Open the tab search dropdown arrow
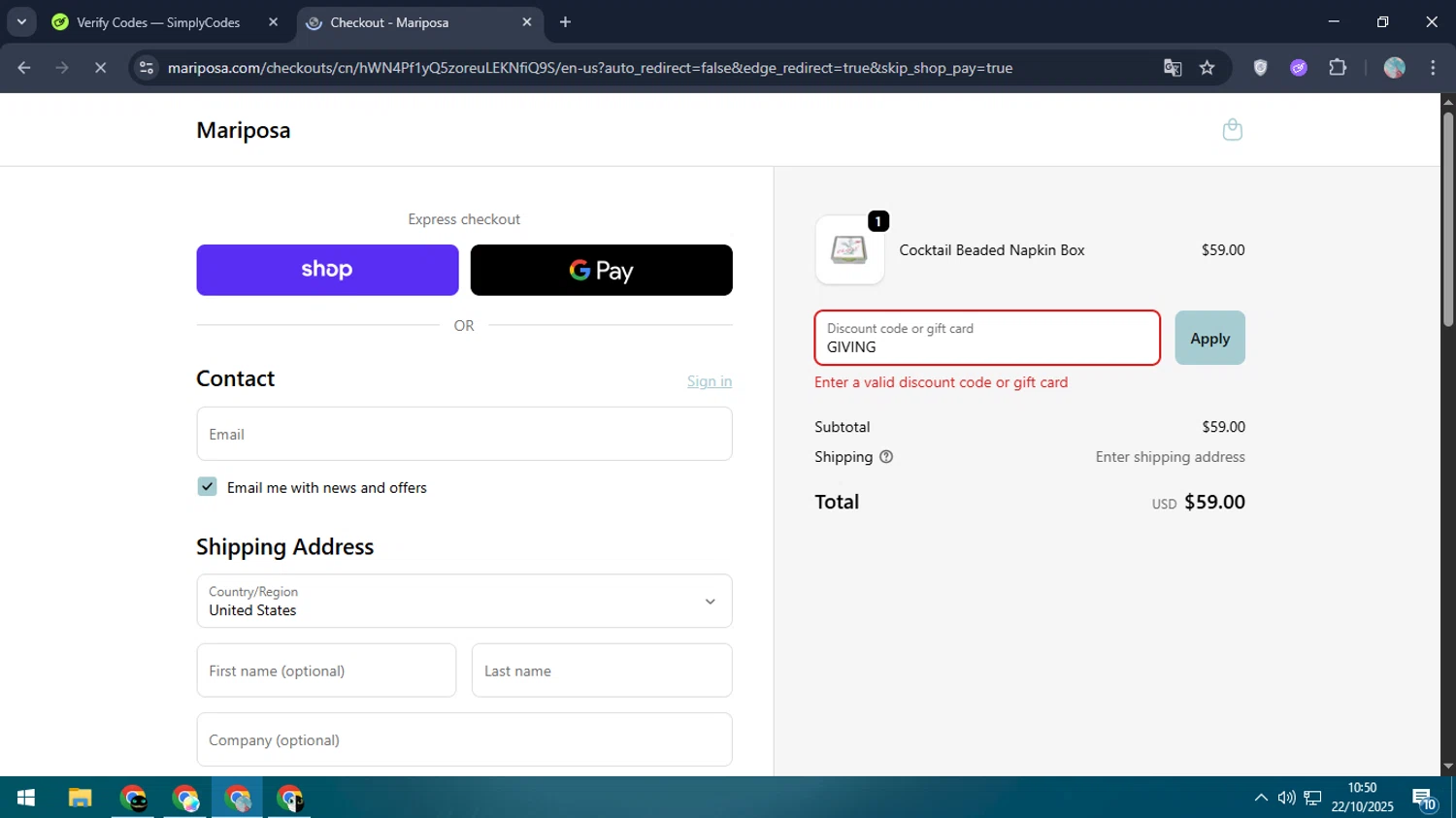This screenshot has width=1456, height=818. 21,22
